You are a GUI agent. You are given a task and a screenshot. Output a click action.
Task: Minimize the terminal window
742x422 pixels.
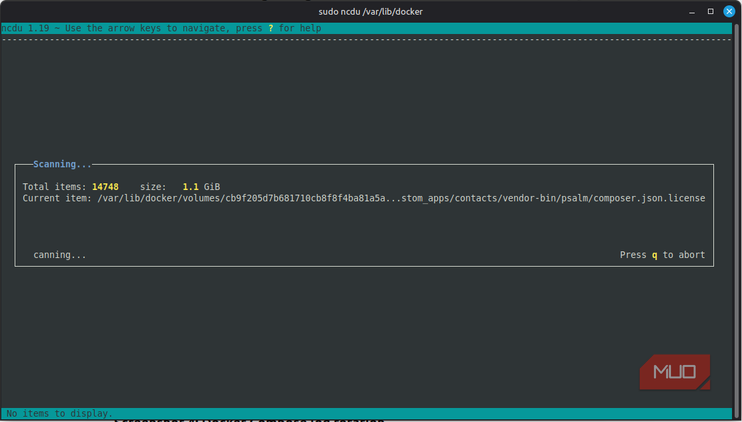tap(692, 12)
